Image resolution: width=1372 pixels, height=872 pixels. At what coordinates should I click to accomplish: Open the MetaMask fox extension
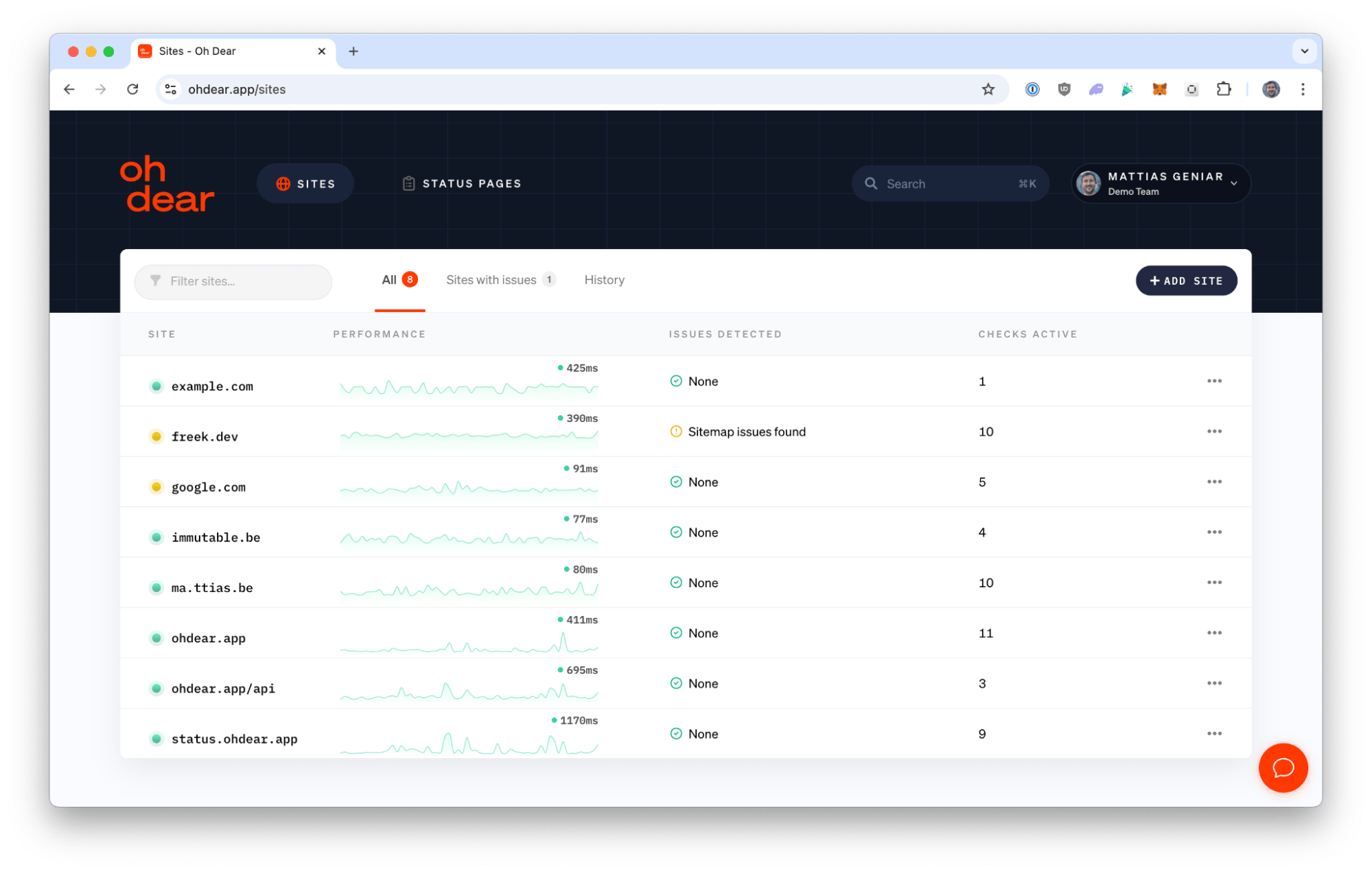pyautogui.click(x=1159, y=89)
